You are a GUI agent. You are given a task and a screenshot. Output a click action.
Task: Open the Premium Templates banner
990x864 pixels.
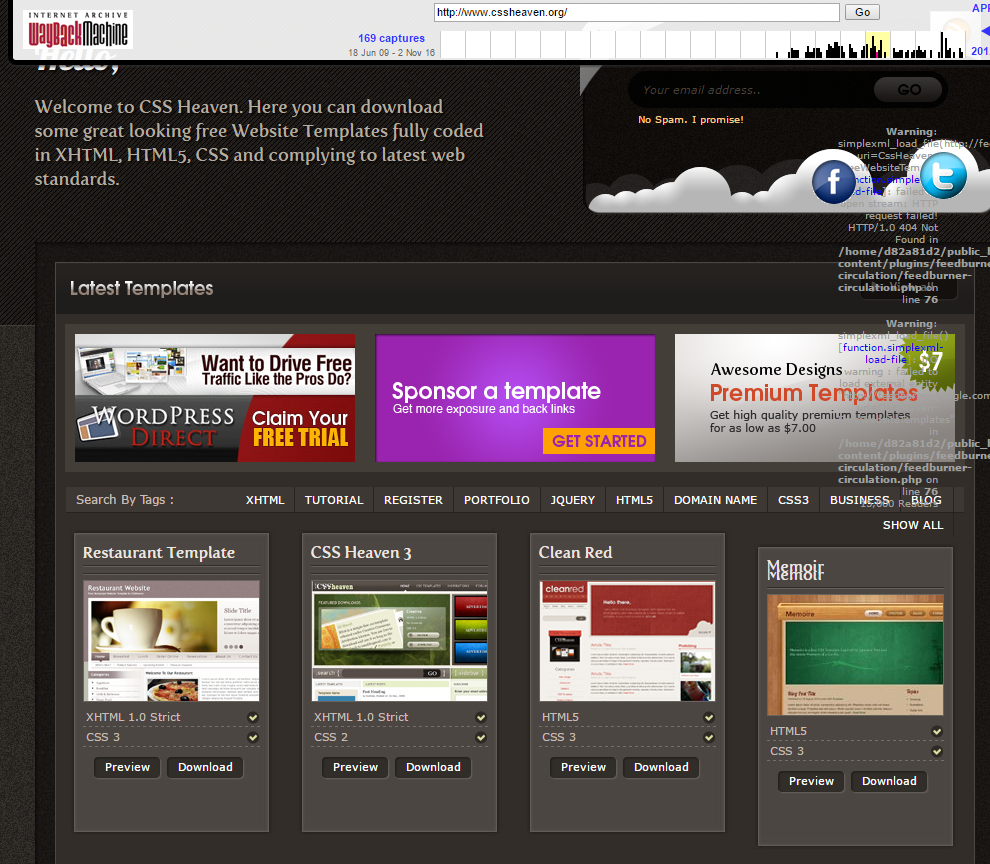pos(814,398)
